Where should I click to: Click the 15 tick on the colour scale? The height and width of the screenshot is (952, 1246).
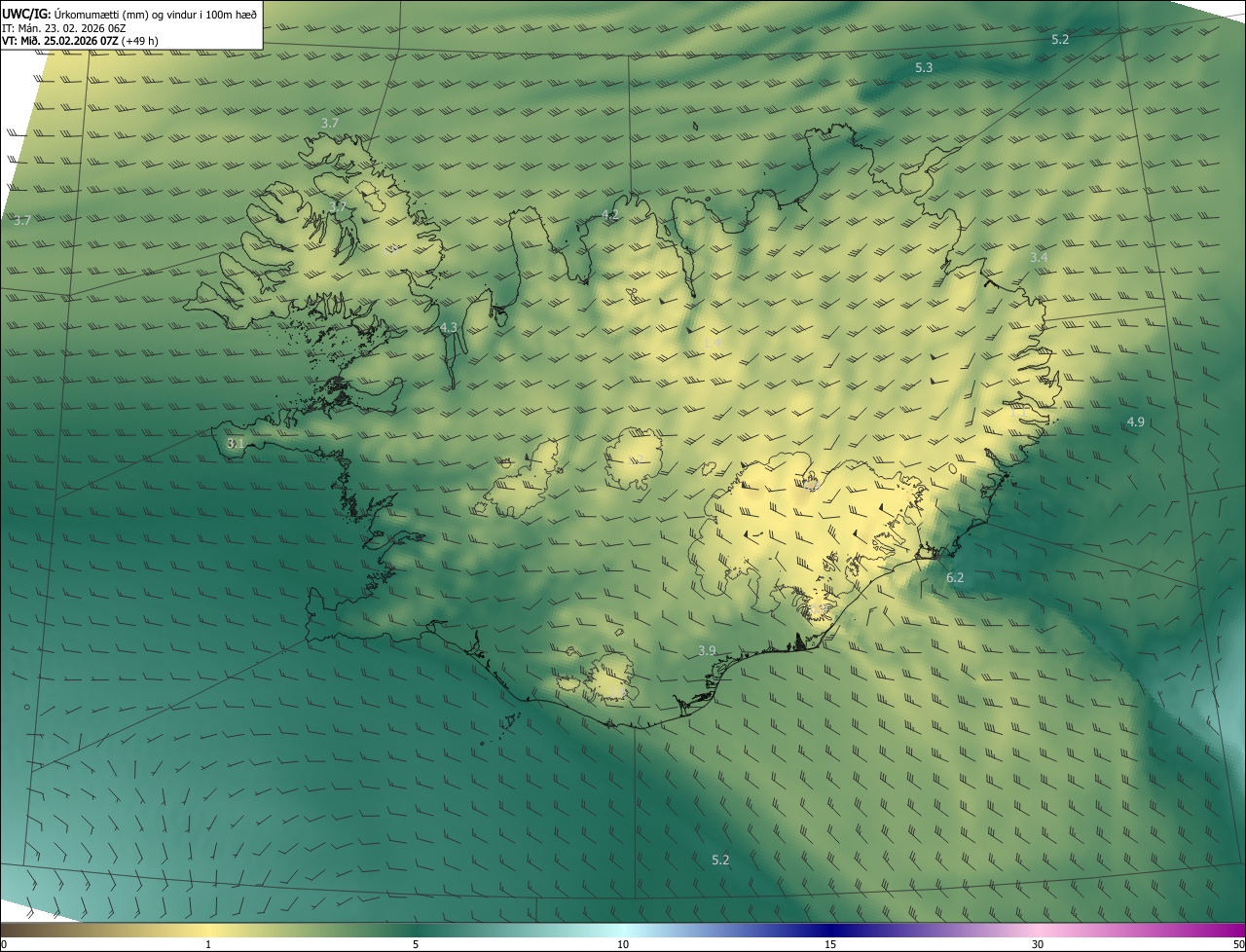point(830,944)
